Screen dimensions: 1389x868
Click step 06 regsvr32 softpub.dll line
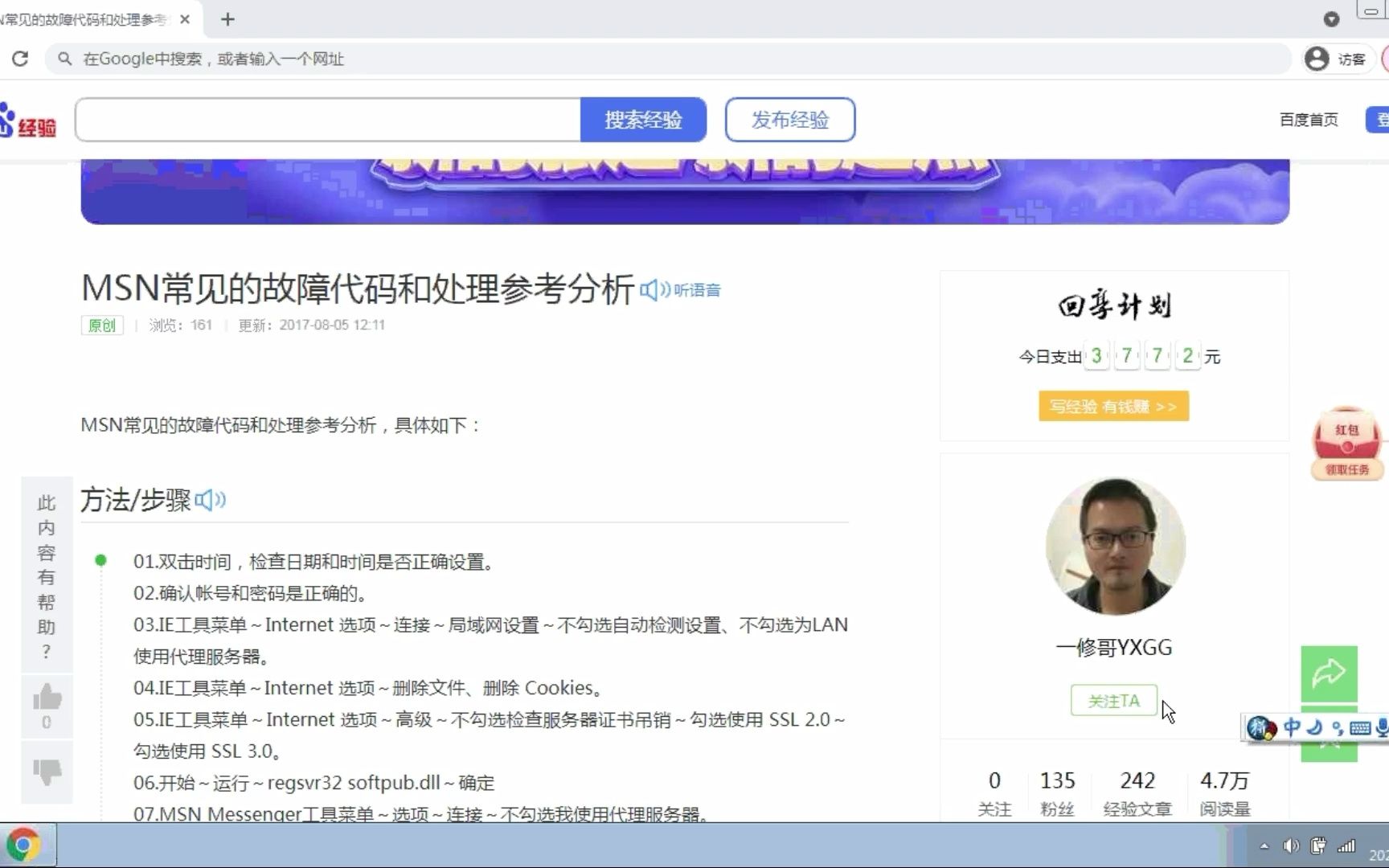(x=314, y=783)
